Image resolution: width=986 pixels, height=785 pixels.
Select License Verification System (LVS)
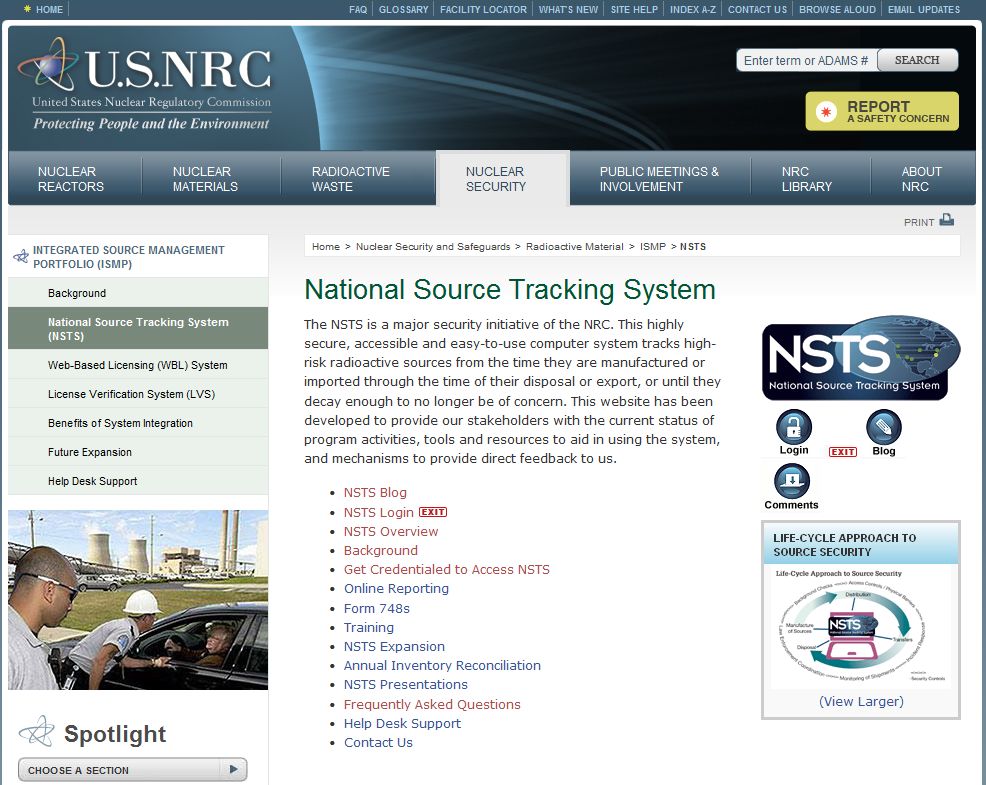[138, 394]
